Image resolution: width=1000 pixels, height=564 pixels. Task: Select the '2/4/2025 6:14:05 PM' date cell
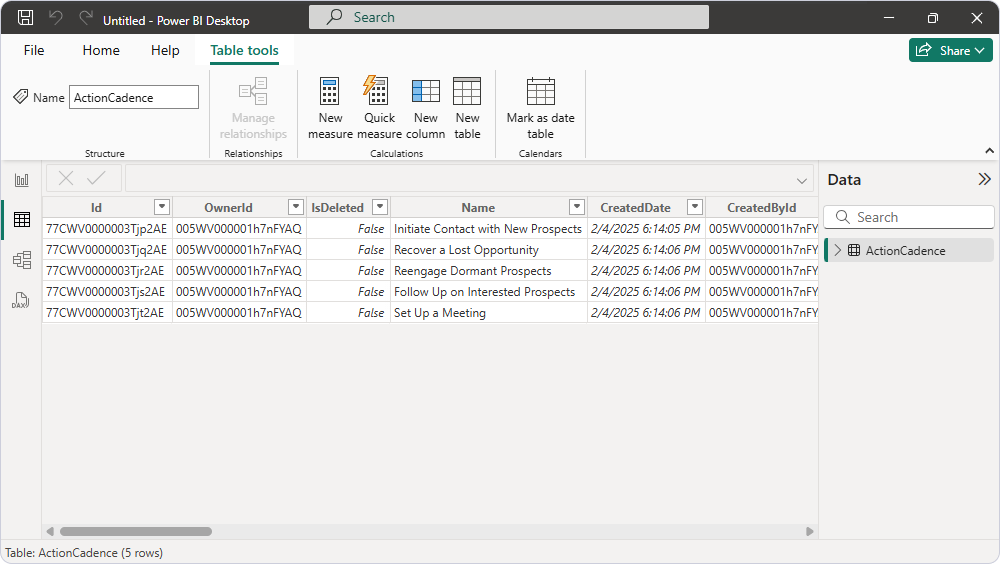646,229
